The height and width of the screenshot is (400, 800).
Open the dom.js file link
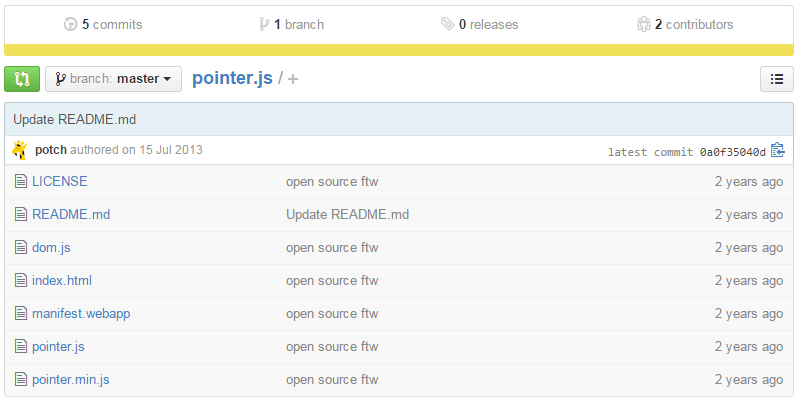(x=51, y=248)
